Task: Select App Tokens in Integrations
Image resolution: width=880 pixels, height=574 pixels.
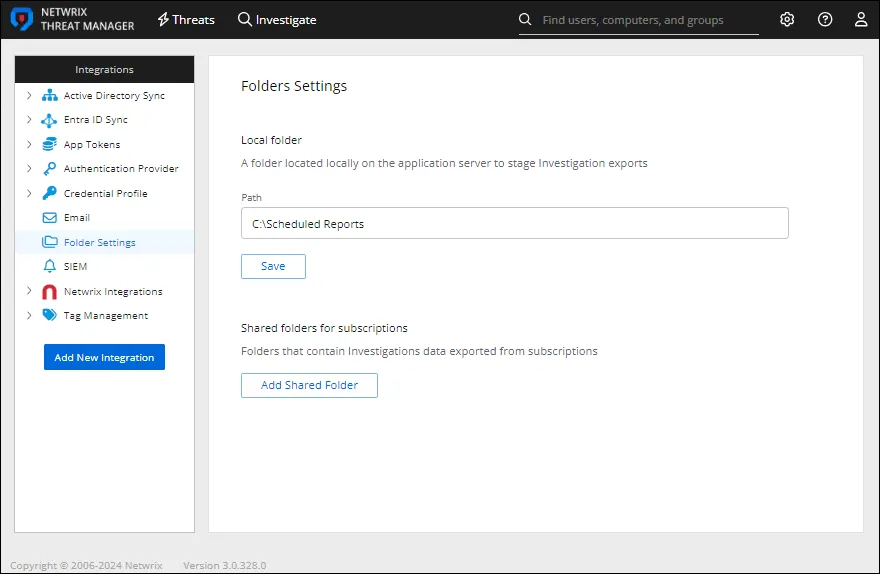Action: [92, 144]
